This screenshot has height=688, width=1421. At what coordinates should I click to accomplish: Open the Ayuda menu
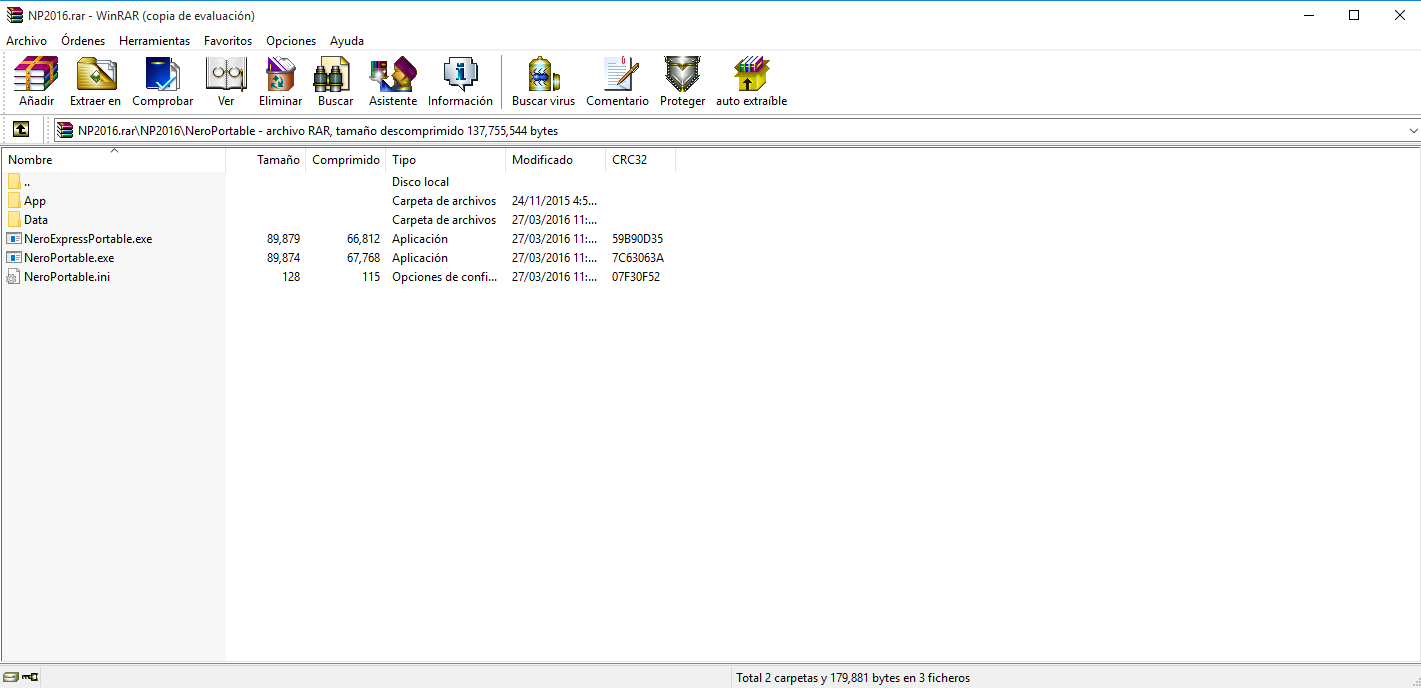coord(347,41)
